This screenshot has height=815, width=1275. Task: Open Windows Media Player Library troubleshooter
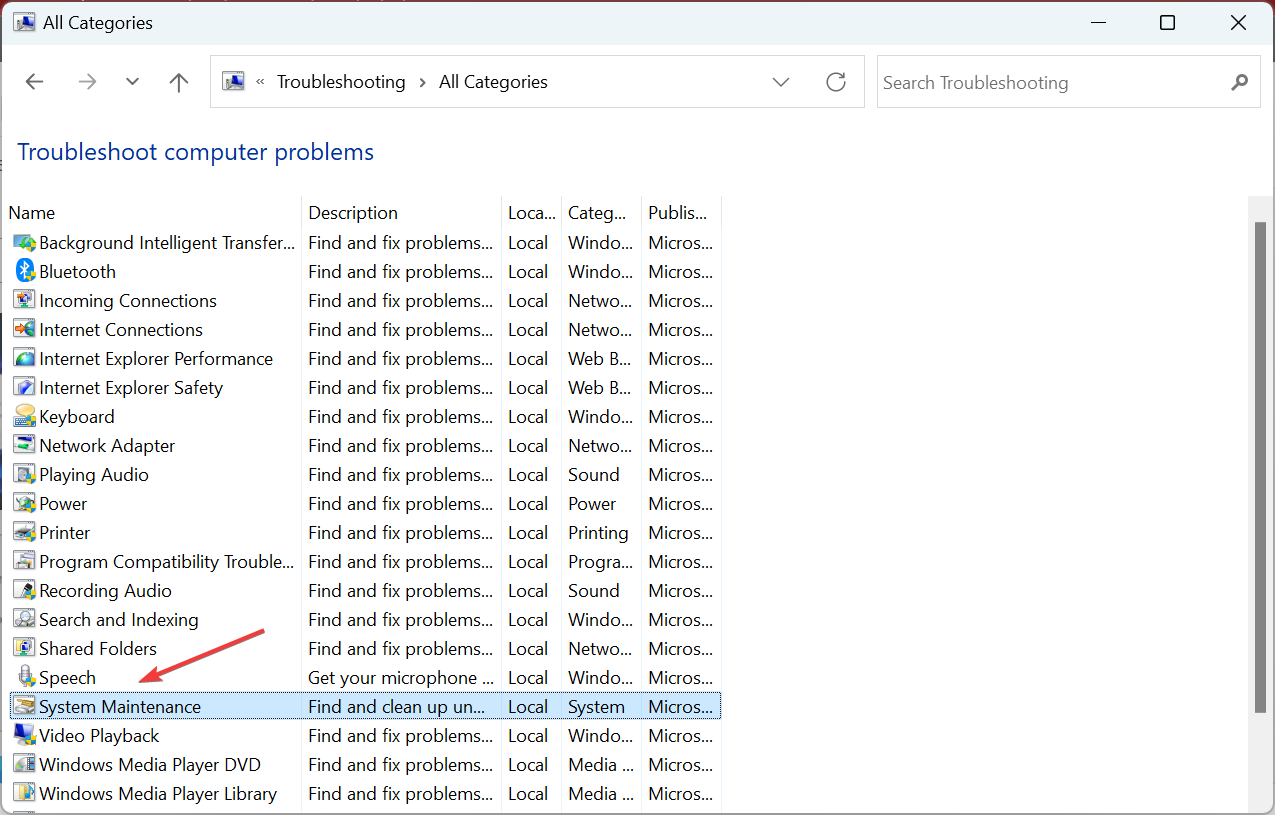157,793
